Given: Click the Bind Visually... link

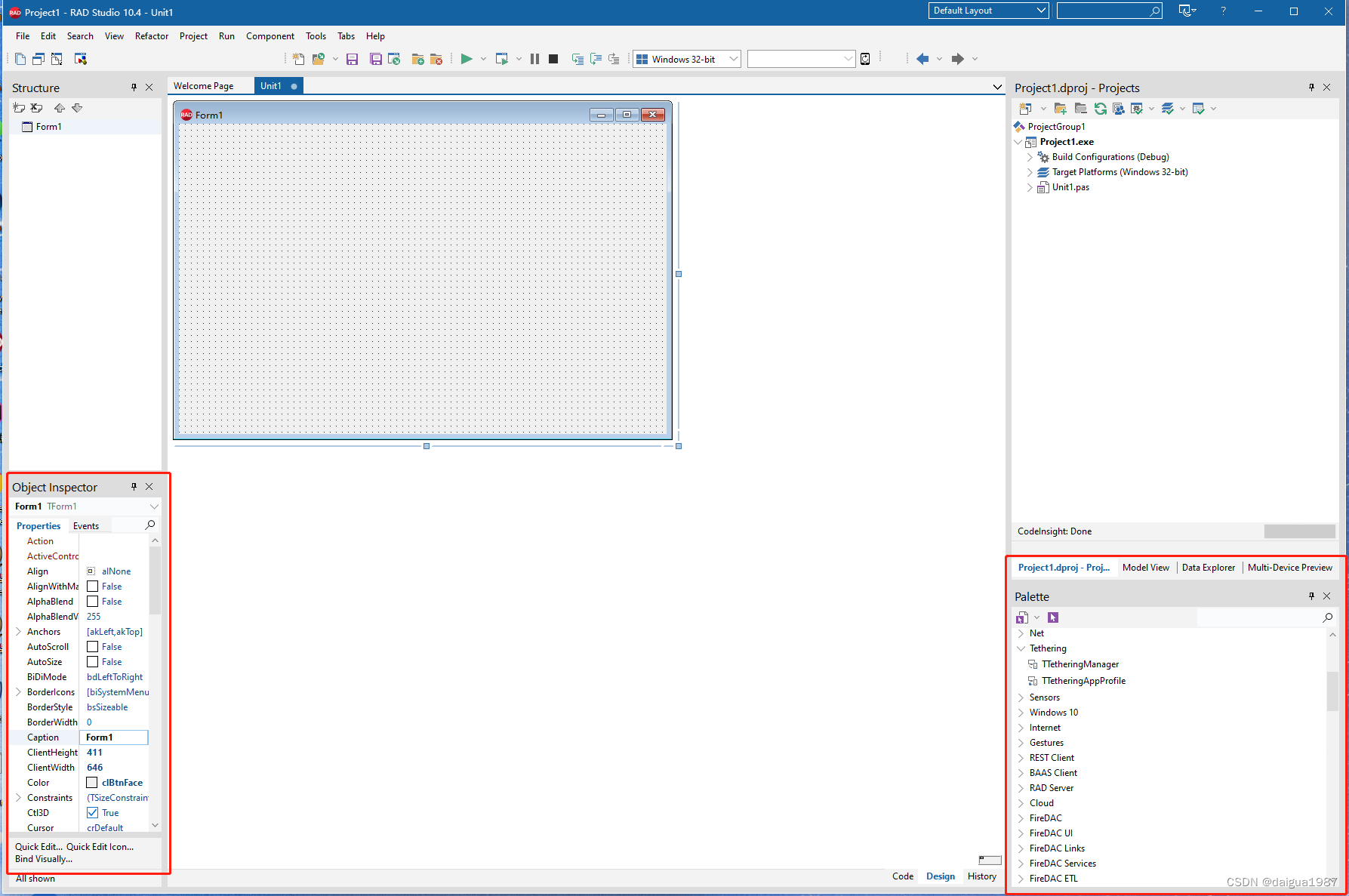Looking at the screenshot, I should point(44,859).
